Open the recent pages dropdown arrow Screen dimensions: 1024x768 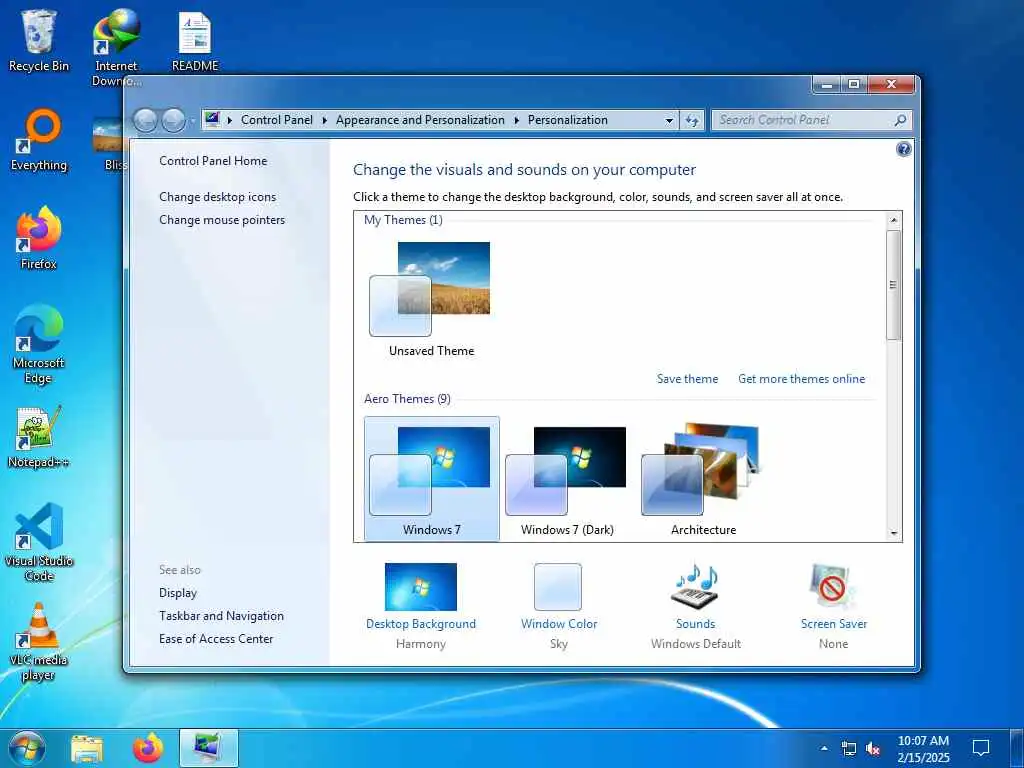click(x=193, y=121)
